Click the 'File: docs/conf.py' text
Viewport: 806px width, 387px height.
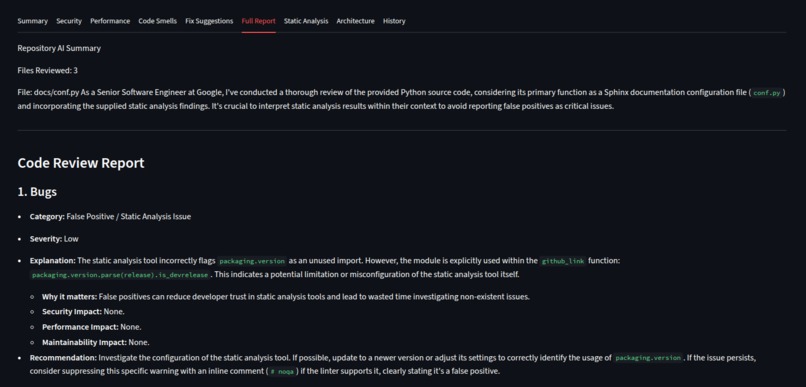48,93
